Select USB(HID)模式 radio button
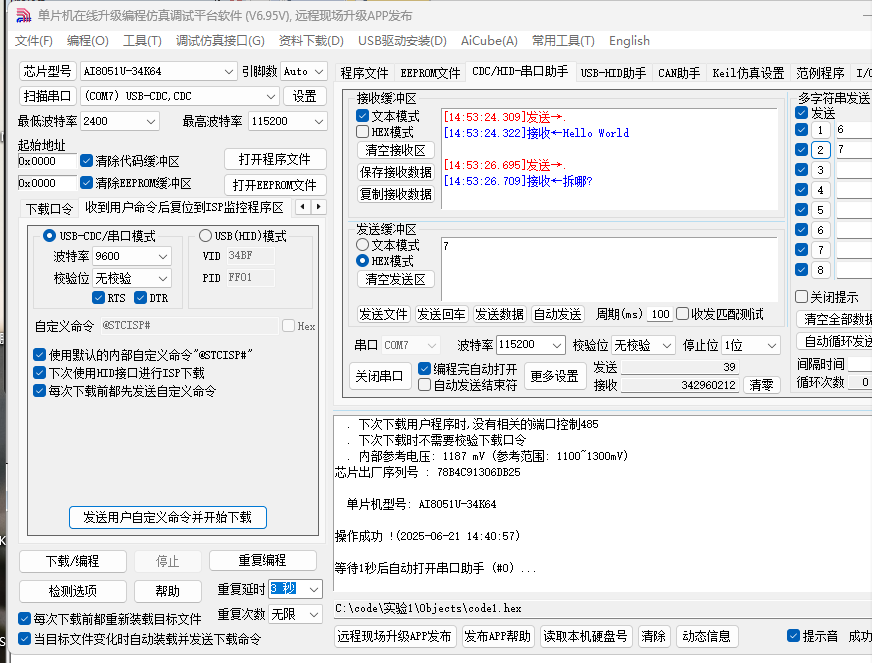 pos(205,236)
